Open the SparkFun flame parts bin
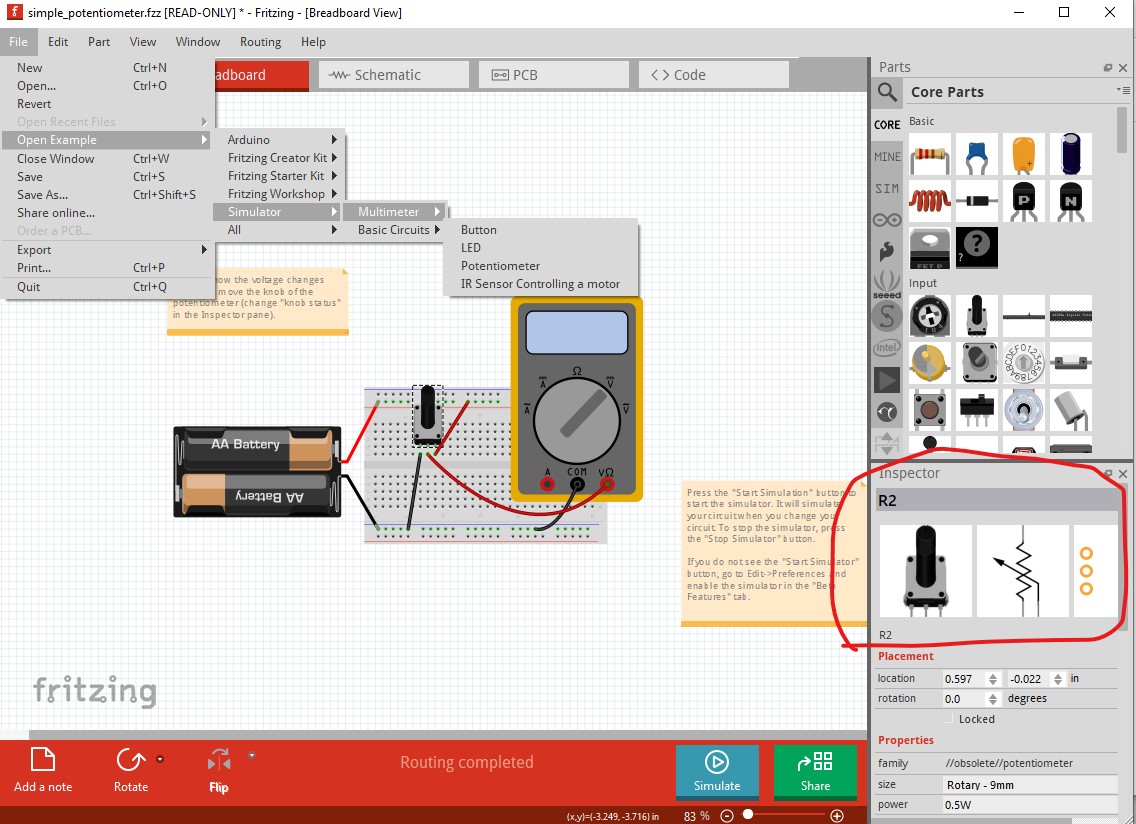 887,251
